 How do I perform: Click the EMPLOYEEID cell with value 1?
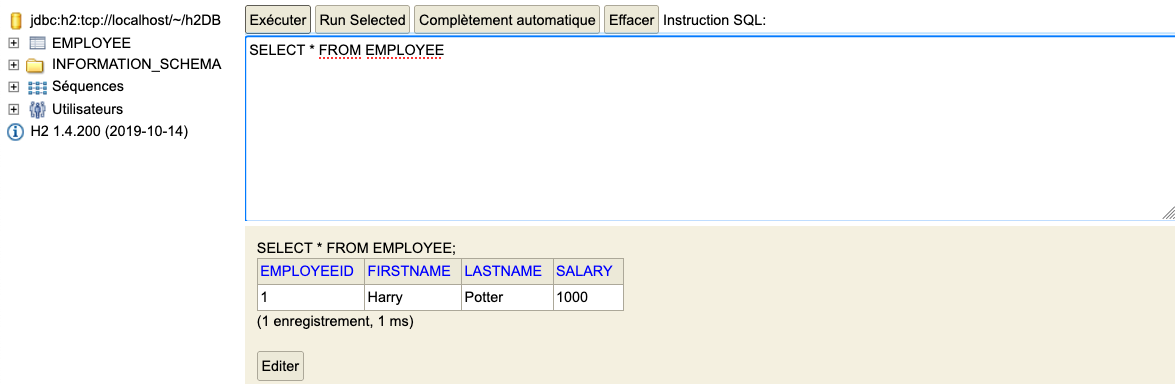(x=310, y=297)
